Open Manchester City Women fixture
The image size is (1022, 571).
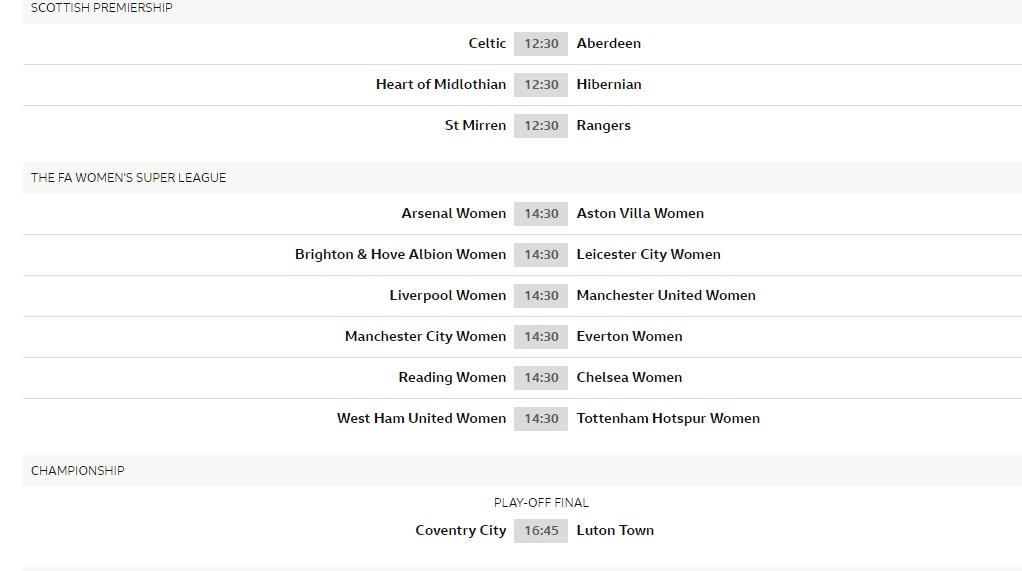tap(425, 336)
